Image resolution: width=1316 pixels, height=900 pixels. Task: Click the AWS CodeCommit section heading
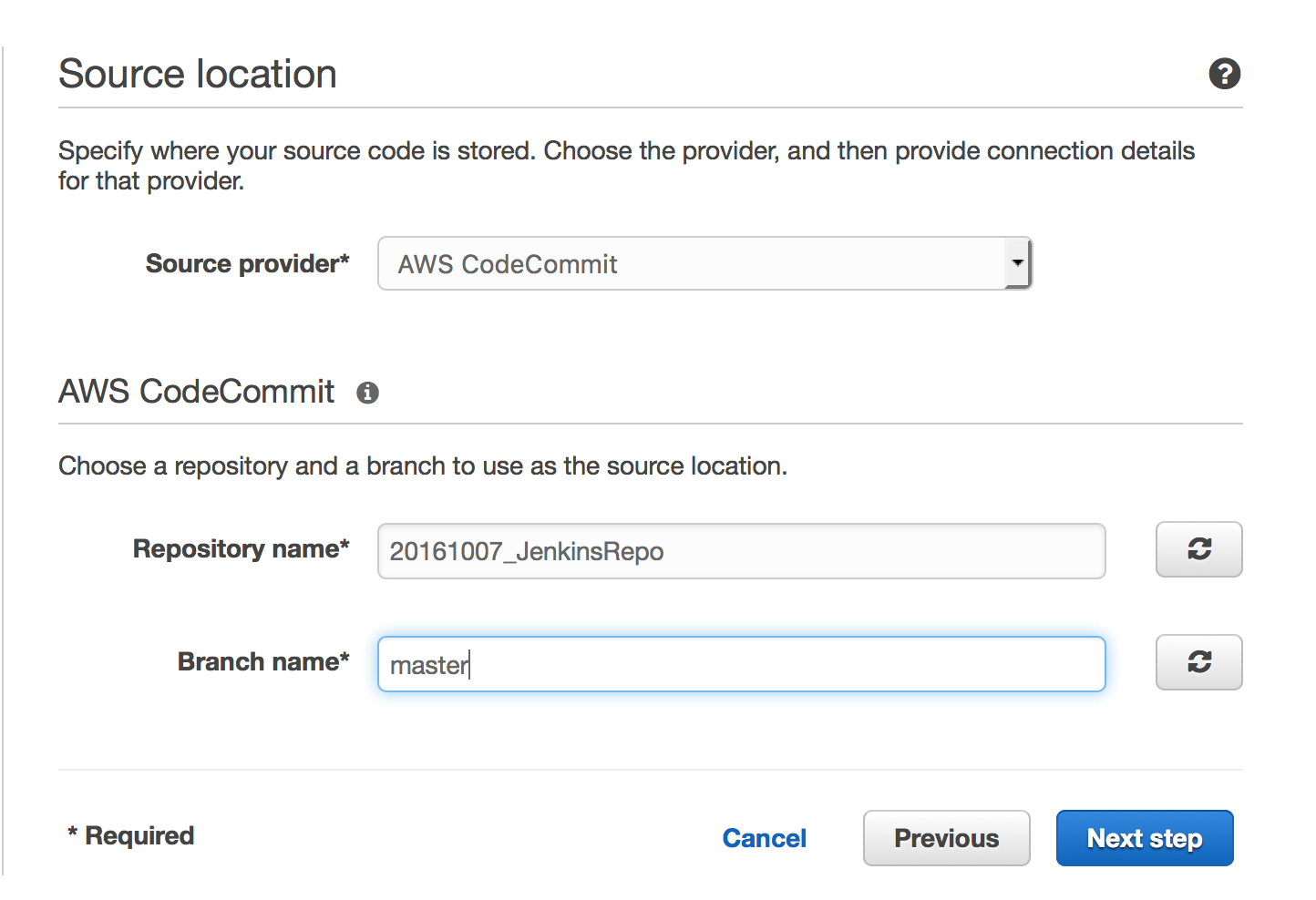[x=197, y=392]
